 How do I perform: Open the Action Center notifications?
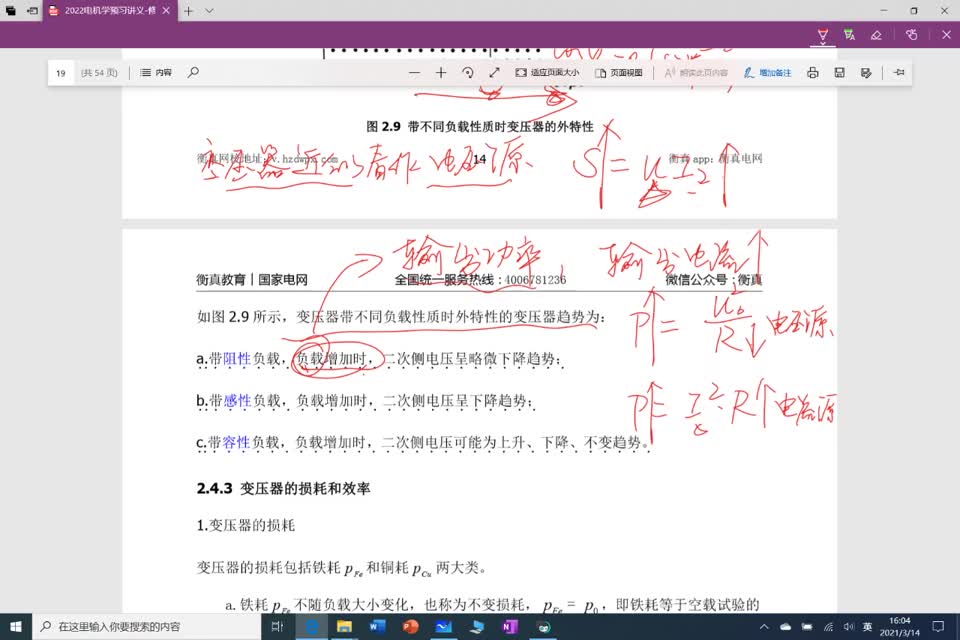[938, 627]
